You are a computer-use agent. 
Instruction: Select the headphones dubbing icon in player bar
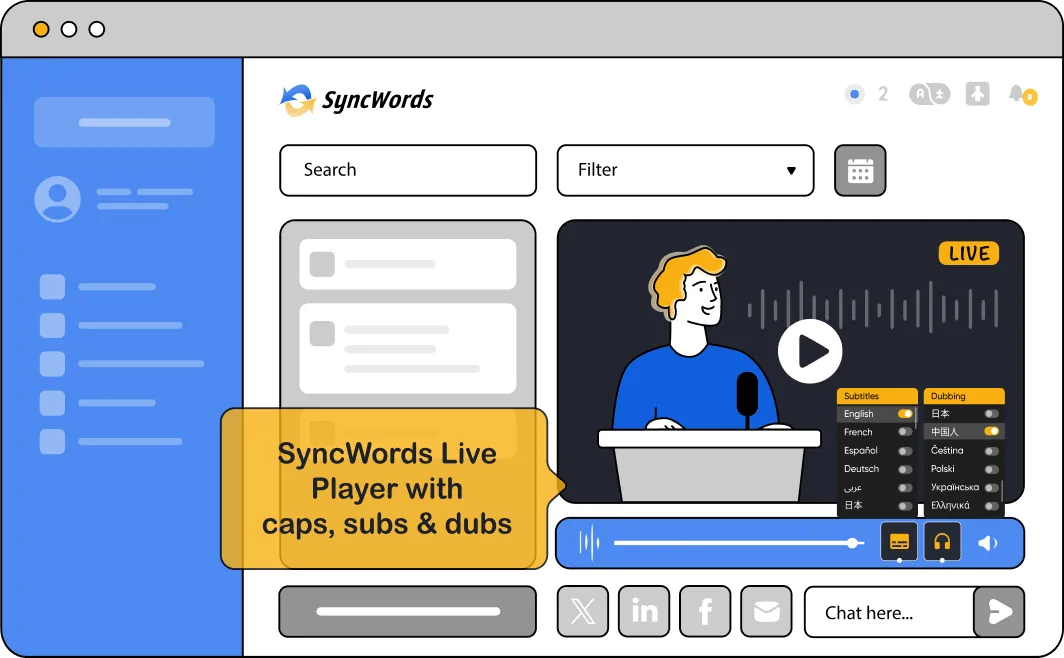coord(941,541)
